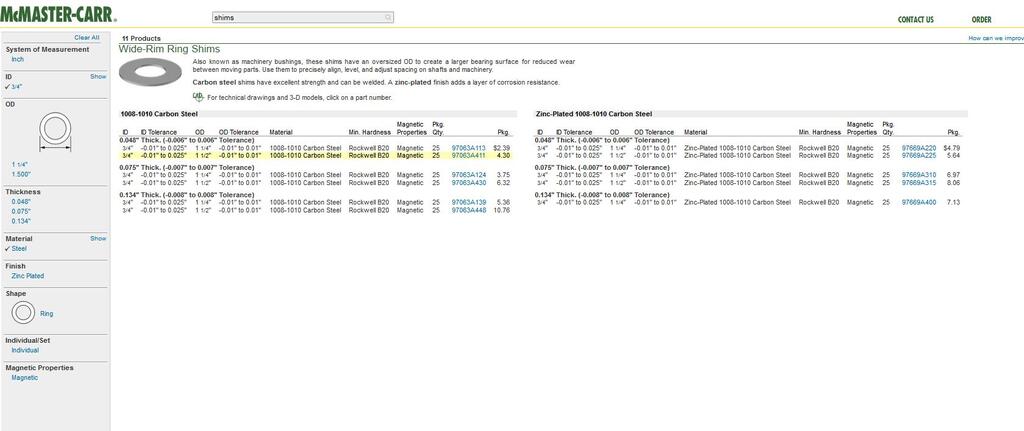Open the ORDER menu
The width and height of the screenshot is (1024, 431).
tap(982, 20)
